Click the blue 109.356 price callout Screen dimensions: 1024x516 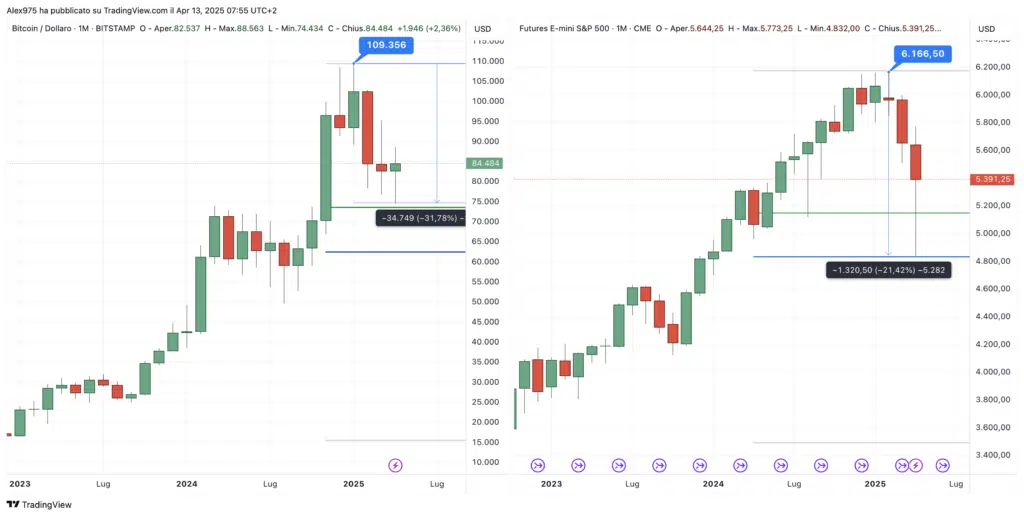click(x=383, y=46)
